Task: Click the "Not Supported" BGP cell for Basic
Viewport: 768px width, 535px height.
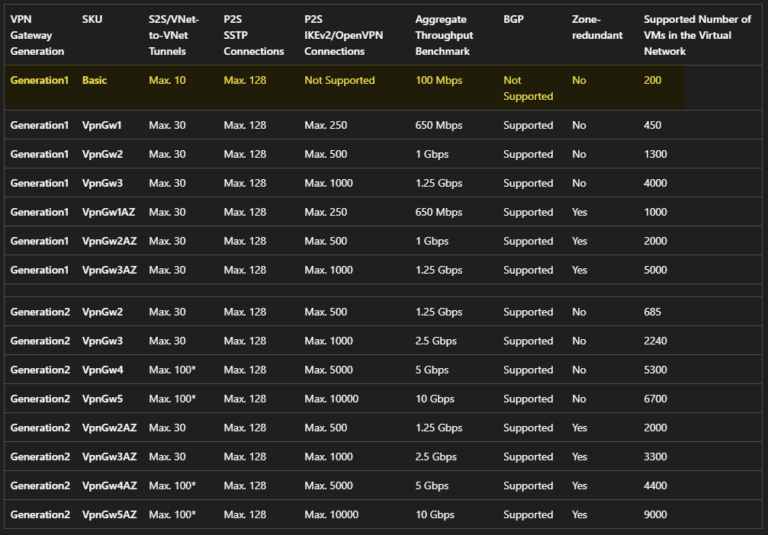Action: point(528,88)
